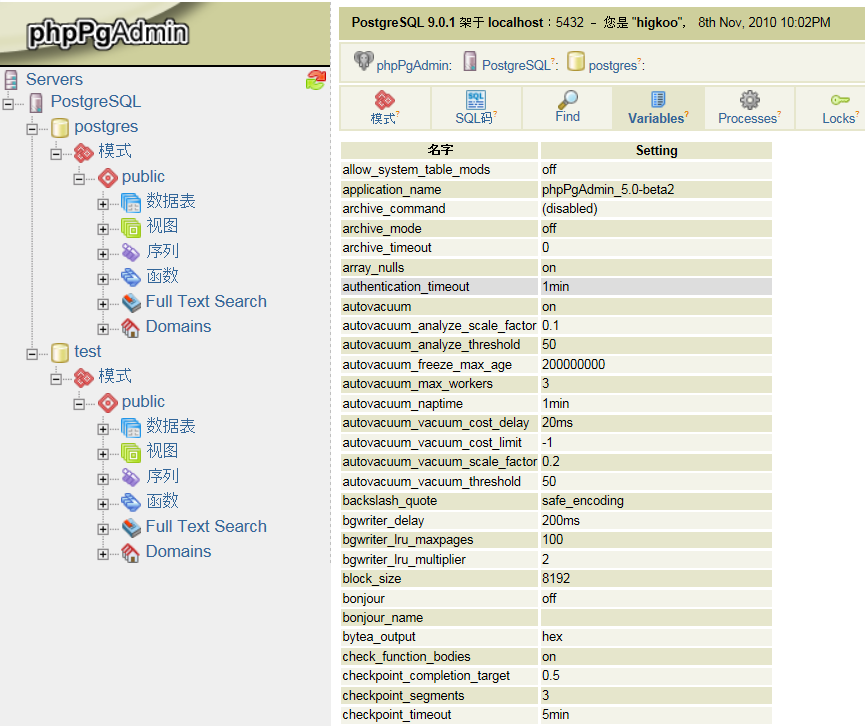Viewport: 865px width, 726px height.
Task: Click the 200000000 setting value
Action: (573, 365)
